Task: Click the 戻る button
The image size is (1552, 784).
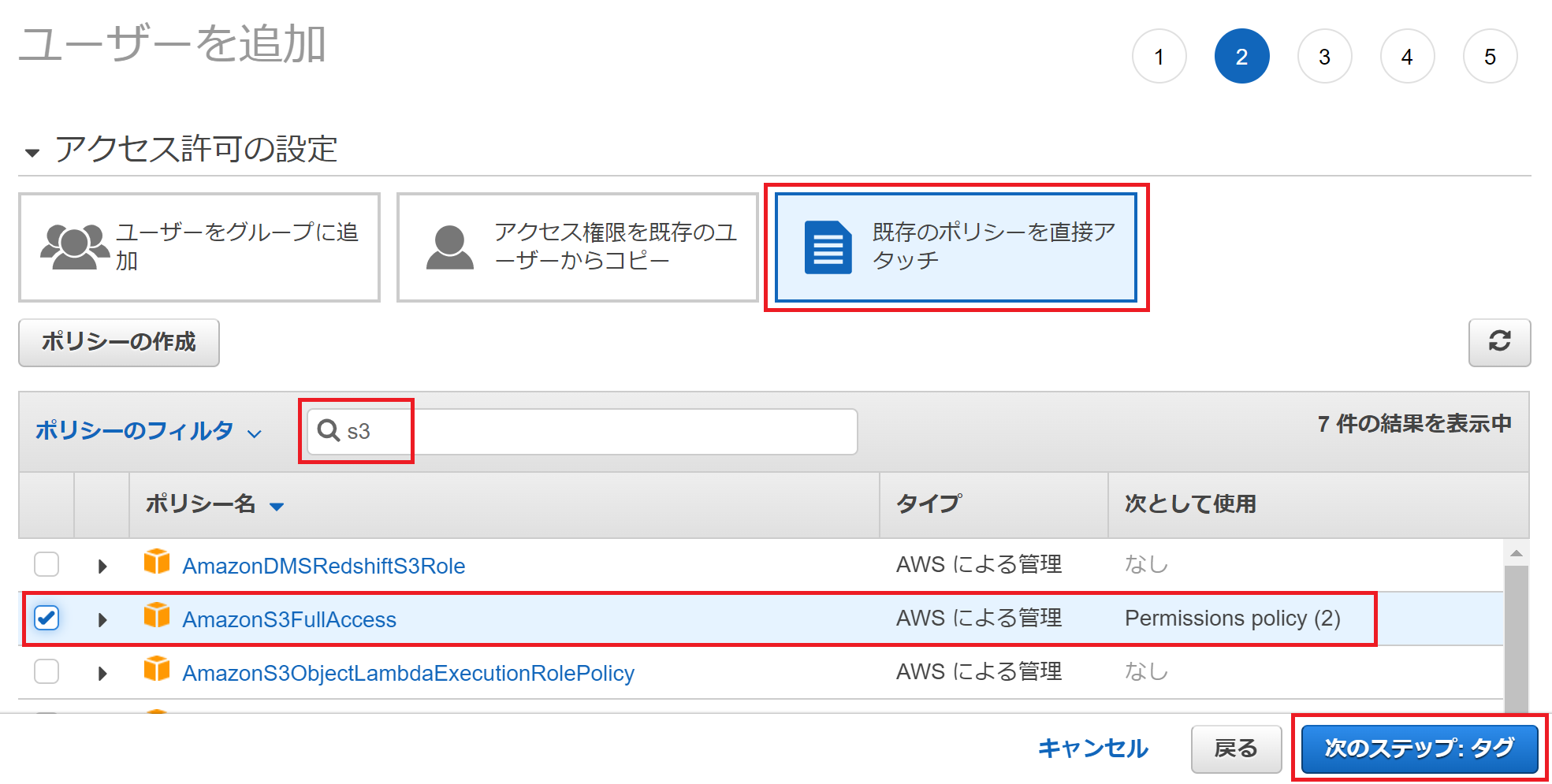Action: click(x=1236, y=749)
